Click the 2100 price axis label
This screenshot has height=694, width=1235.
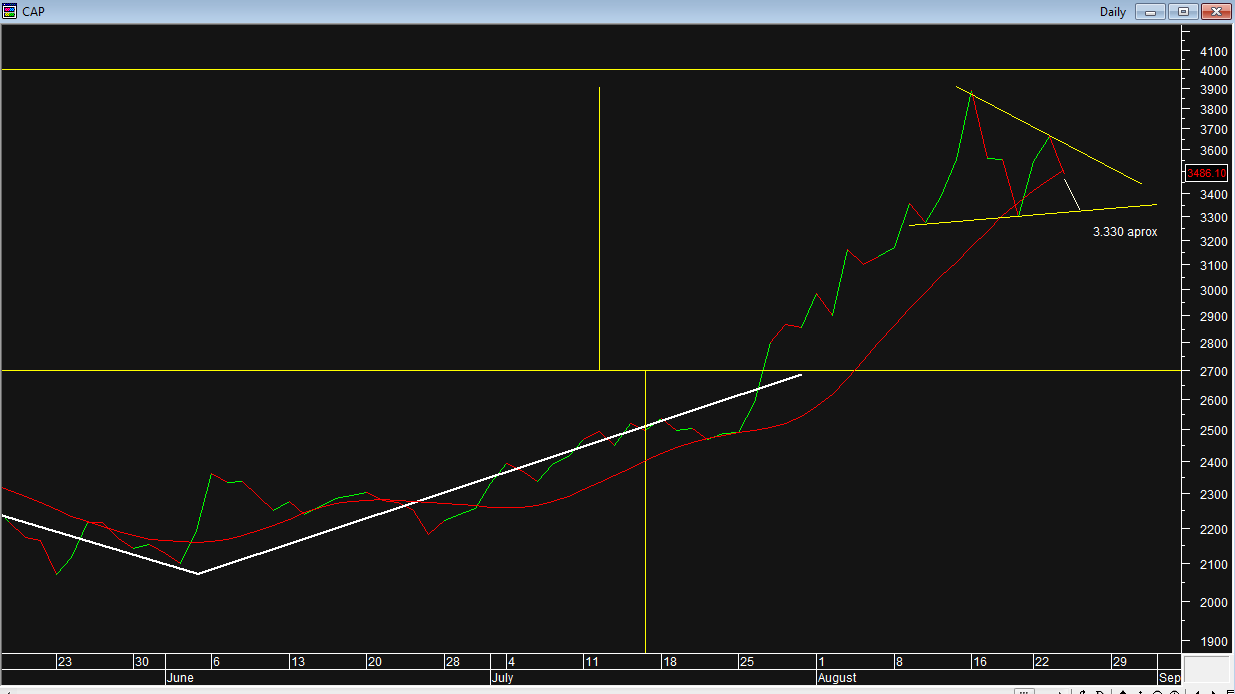[1214, 565]
